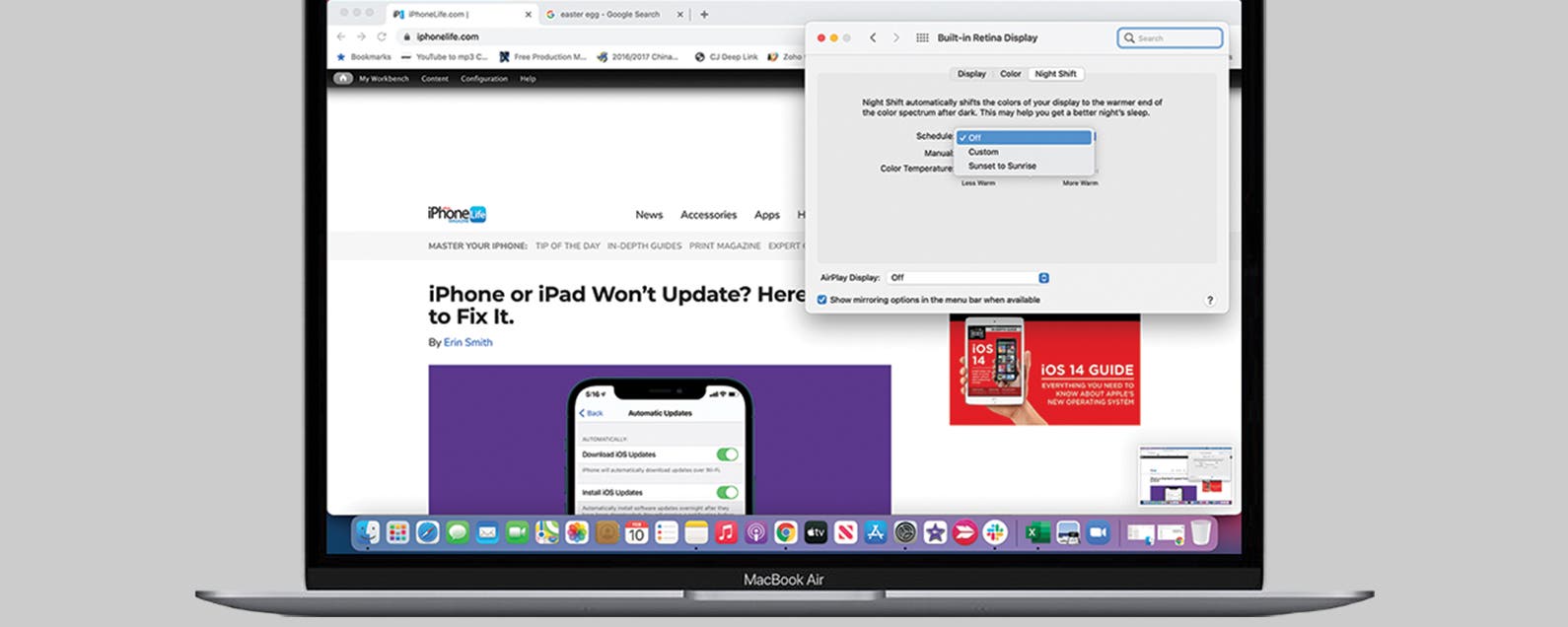Image resolution: width=1568 pixels, height=627 pixels.
Task: Go back in System Preferences window
Action: pyautogui.click(x=873, y=37)
